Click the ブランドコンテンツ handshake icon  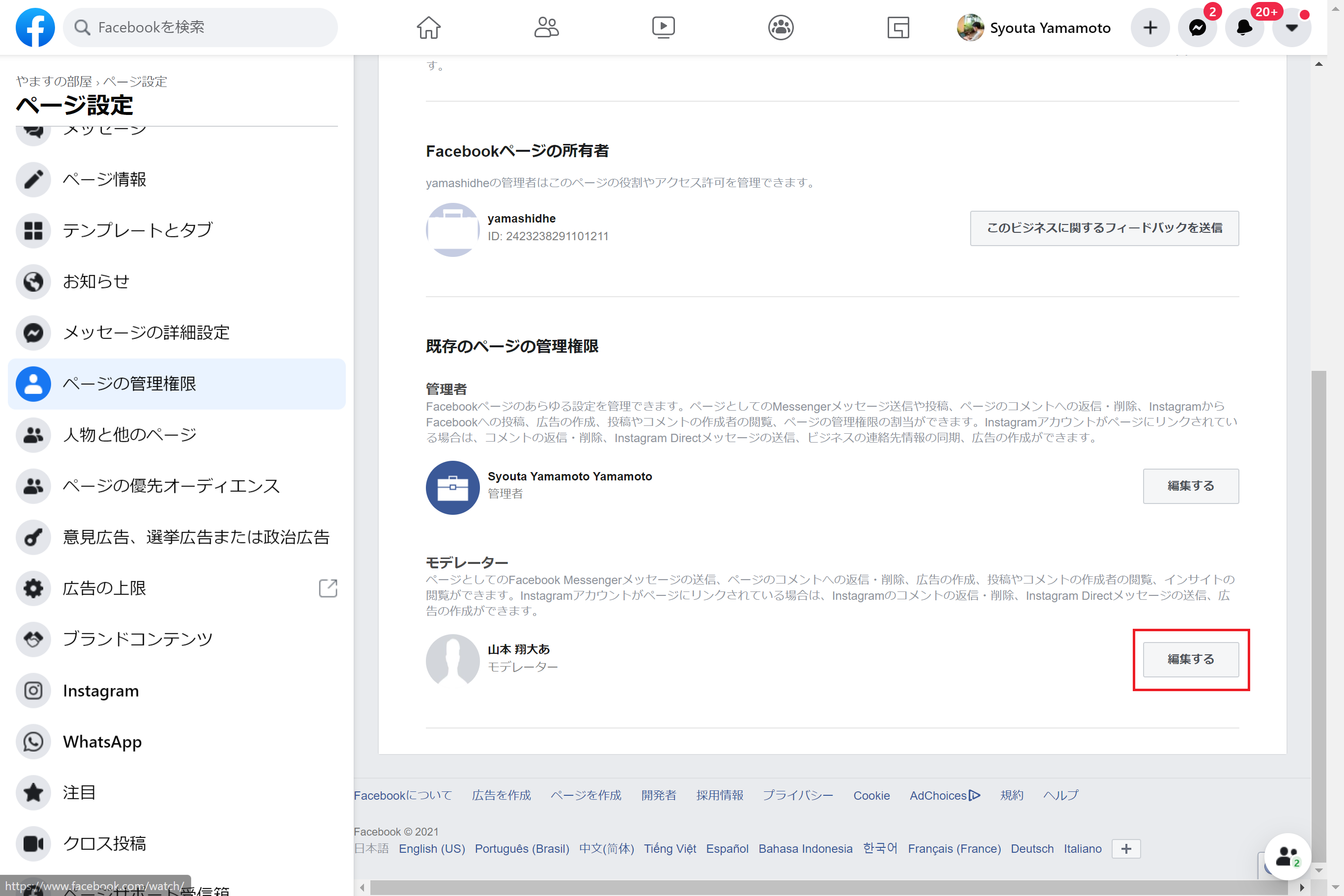[x=33, y=639]
